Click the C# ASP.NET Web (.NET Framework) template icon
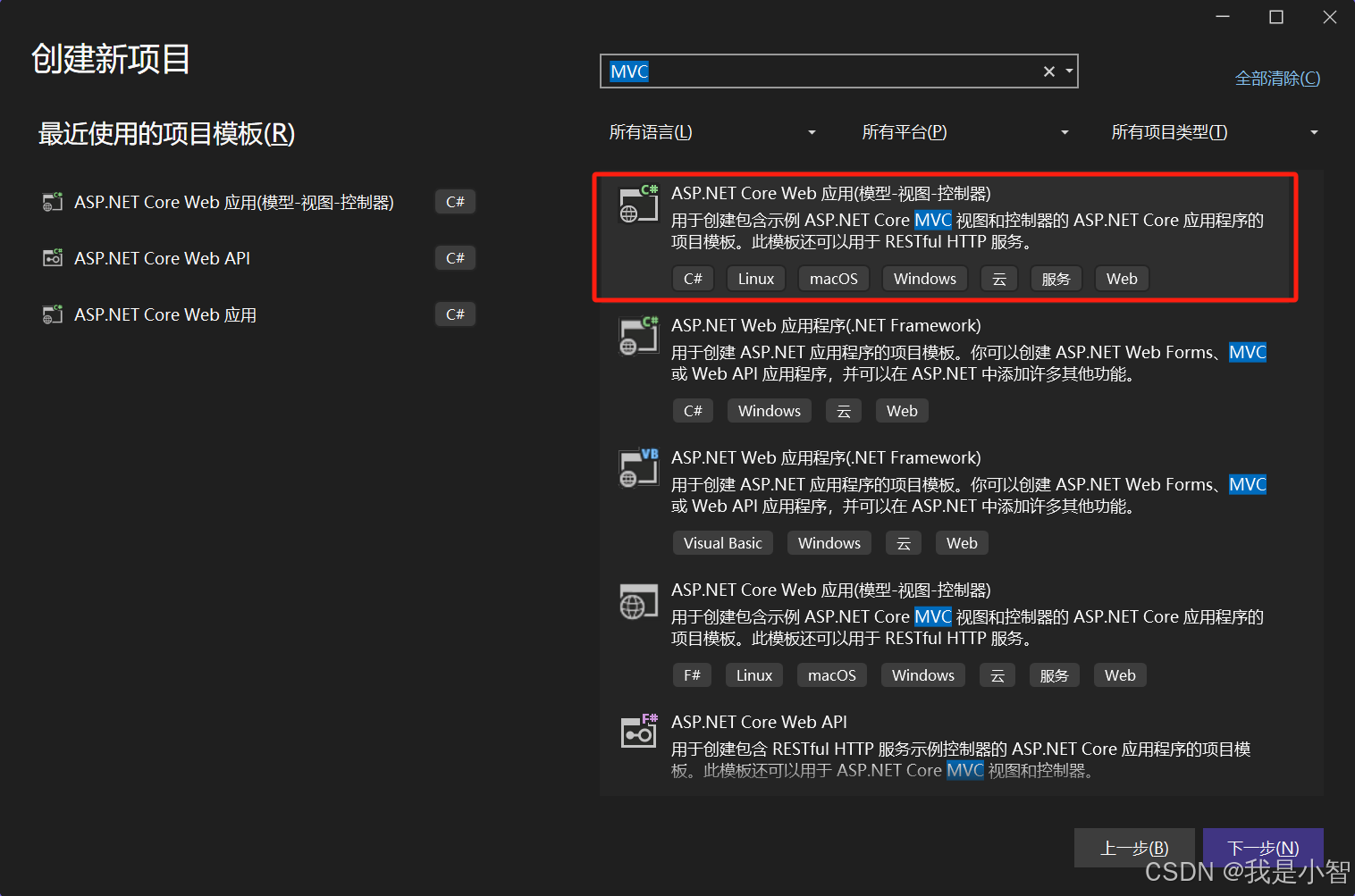 pos(638,336)
